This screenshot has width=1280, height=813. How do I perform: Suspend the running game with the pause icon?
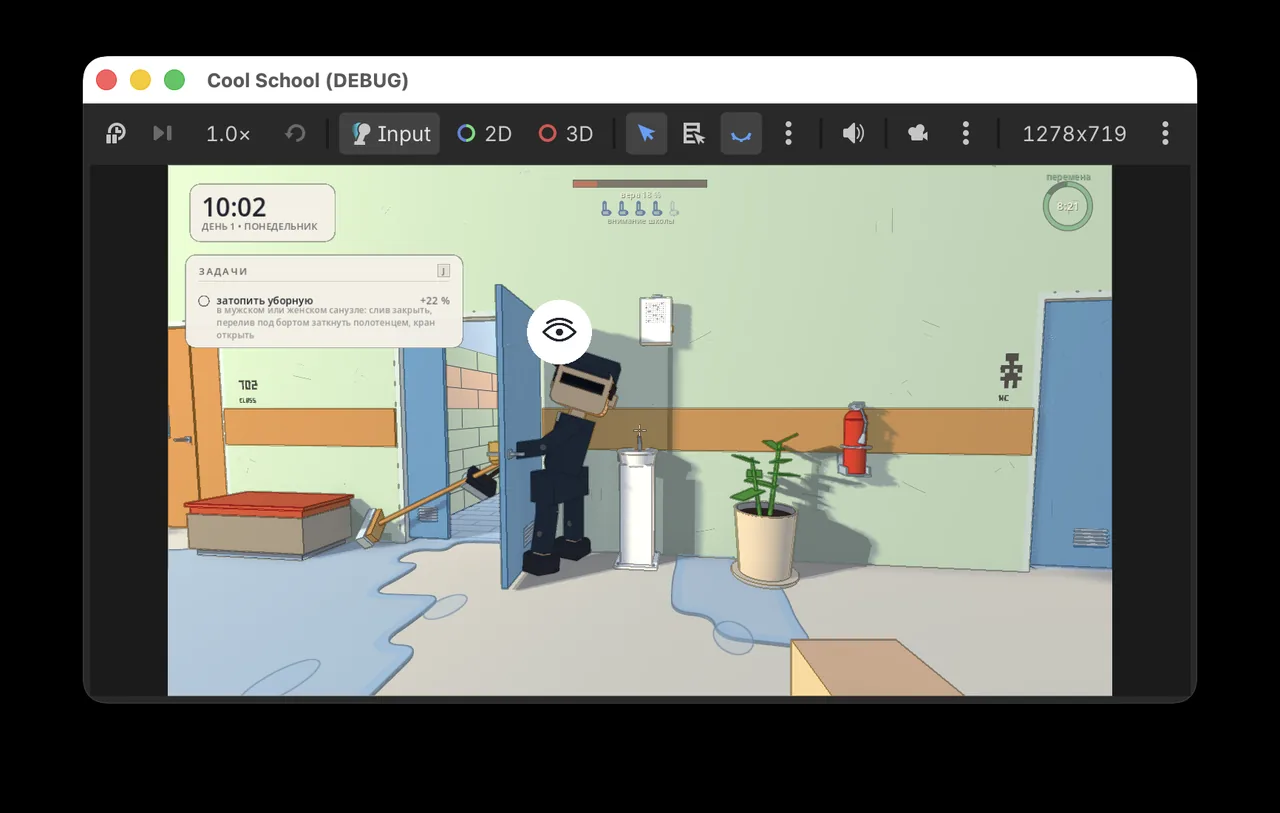(x=116, y=134)
